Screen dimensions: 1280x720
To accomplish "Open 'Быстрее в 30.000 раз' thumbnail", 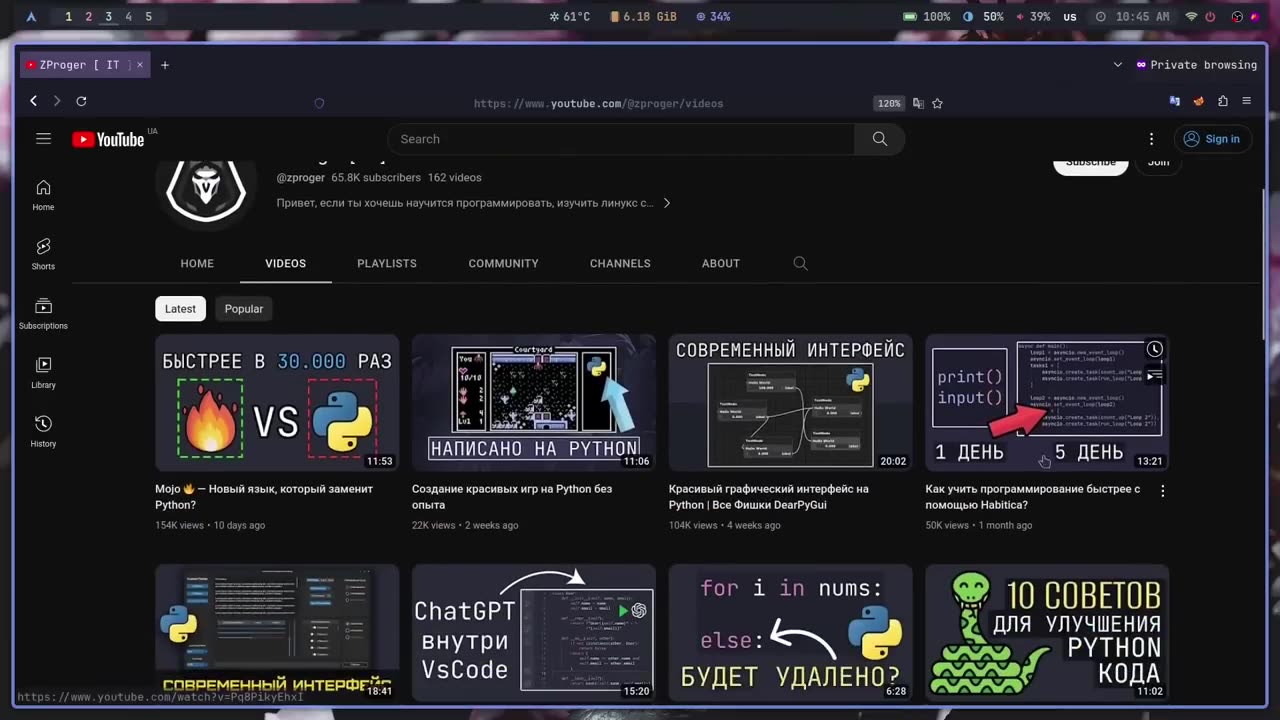I will click(x=277, y=402).
